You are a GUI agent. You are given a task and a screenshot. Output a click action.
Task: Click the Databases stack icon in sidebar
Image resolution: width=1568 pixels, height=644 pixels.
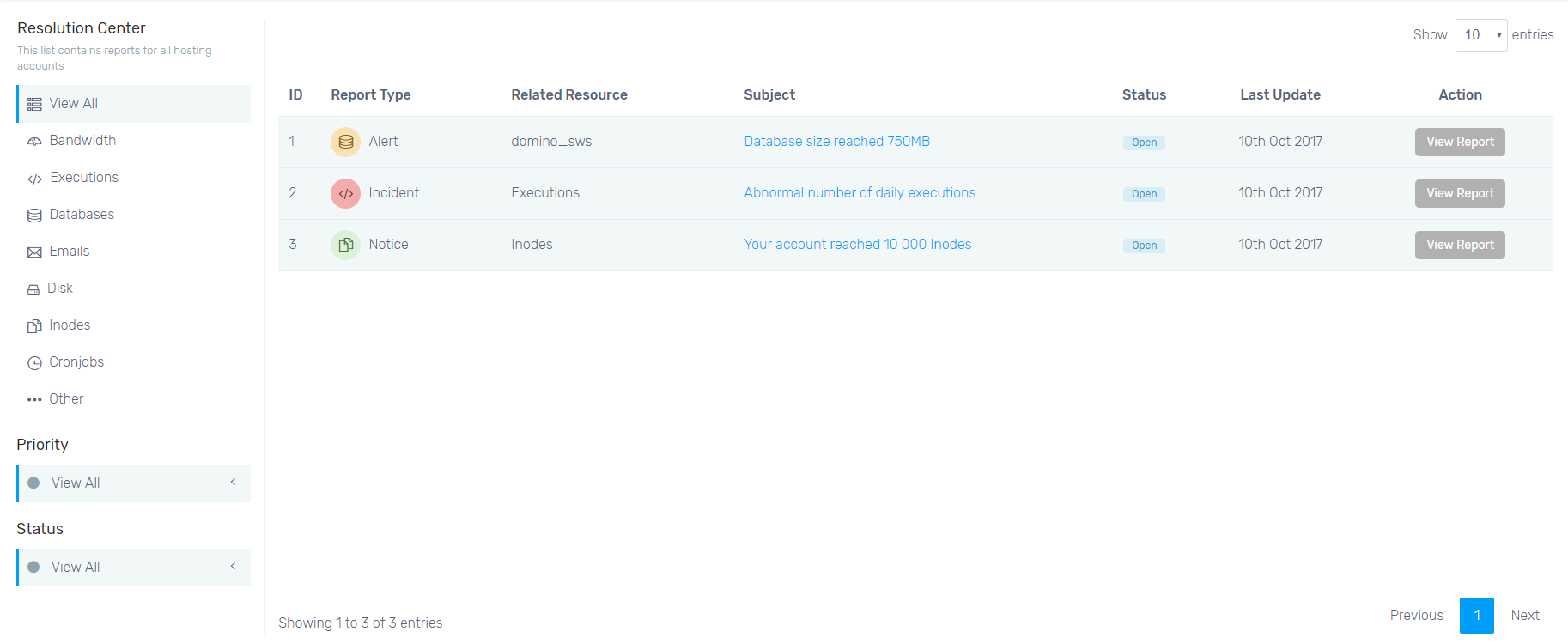coord(34,216)
